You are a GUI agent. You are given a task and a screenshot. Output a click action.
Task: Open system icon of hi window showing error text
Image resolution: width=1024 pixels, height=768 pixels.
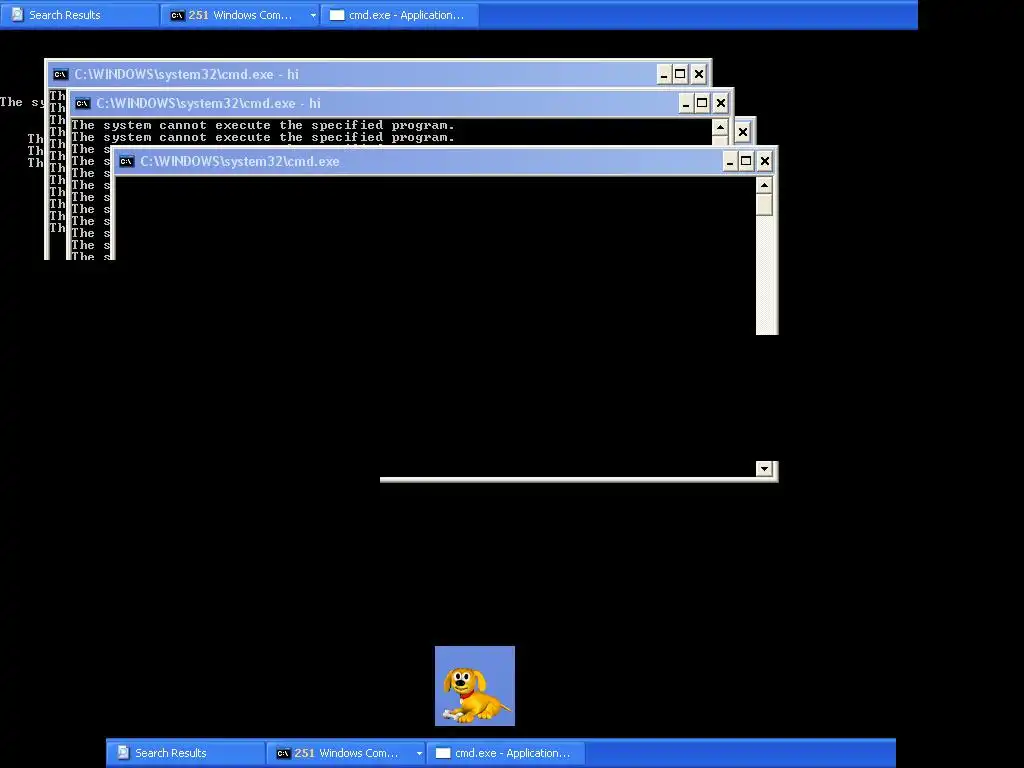82,103
